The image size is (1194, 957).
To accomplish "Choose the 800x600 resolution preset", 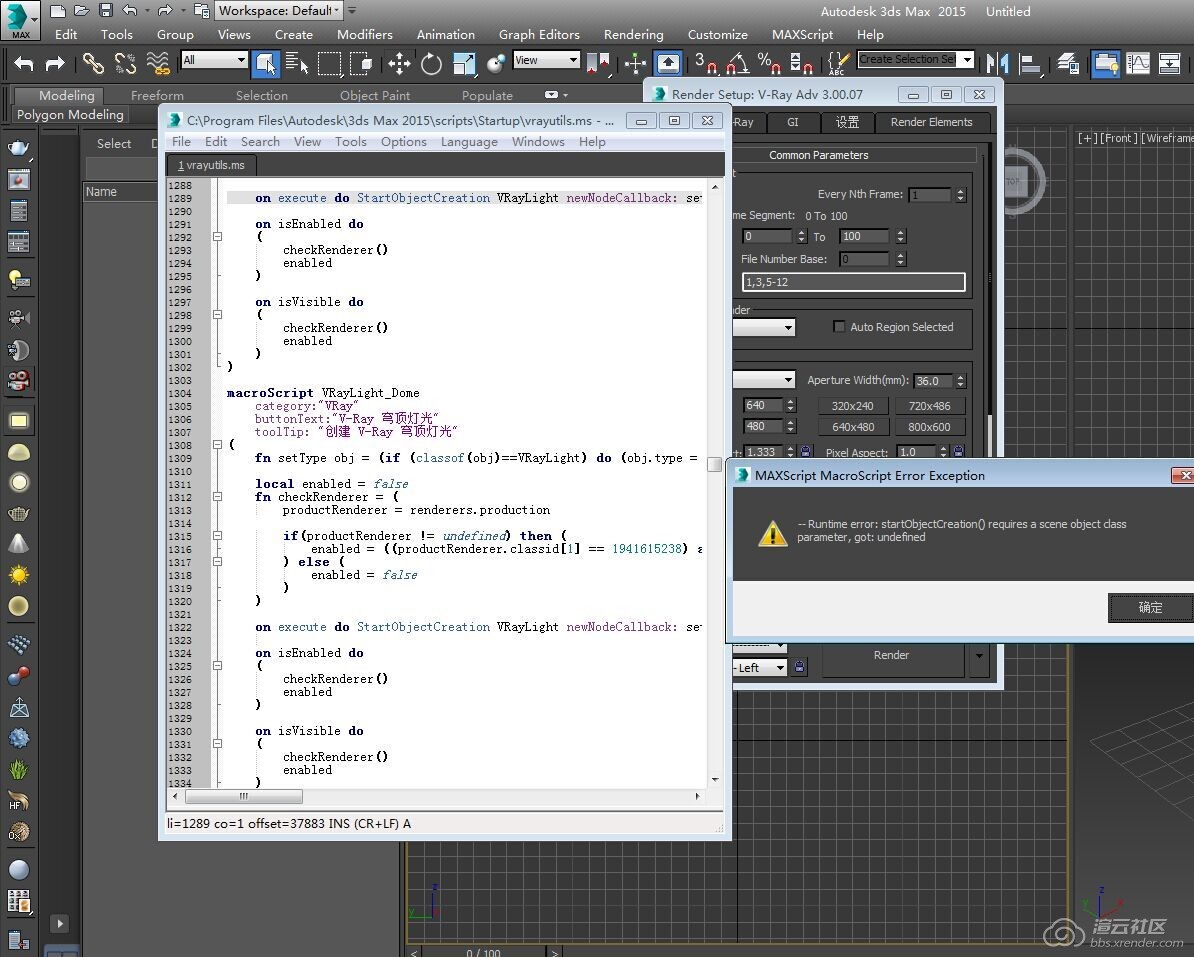I will [x=929, y=427].
